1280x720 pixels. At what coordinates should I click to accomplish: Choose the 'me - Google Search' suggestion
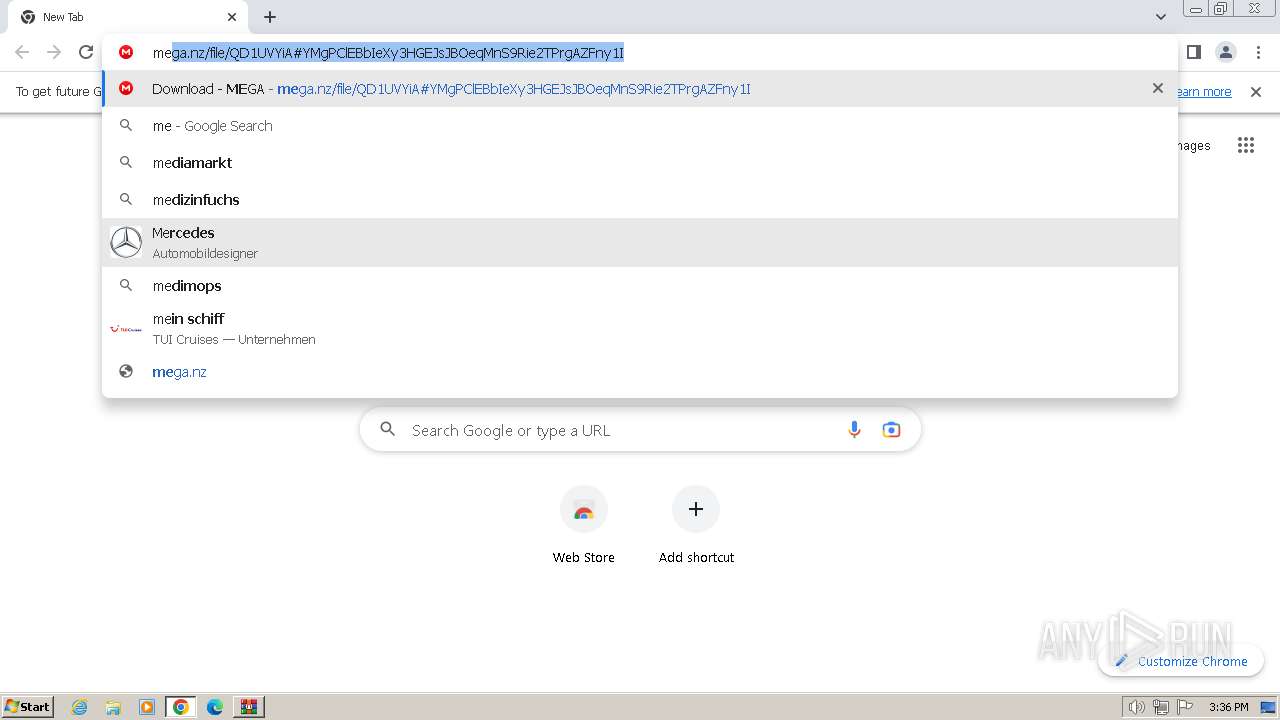[x=640, y=126]
